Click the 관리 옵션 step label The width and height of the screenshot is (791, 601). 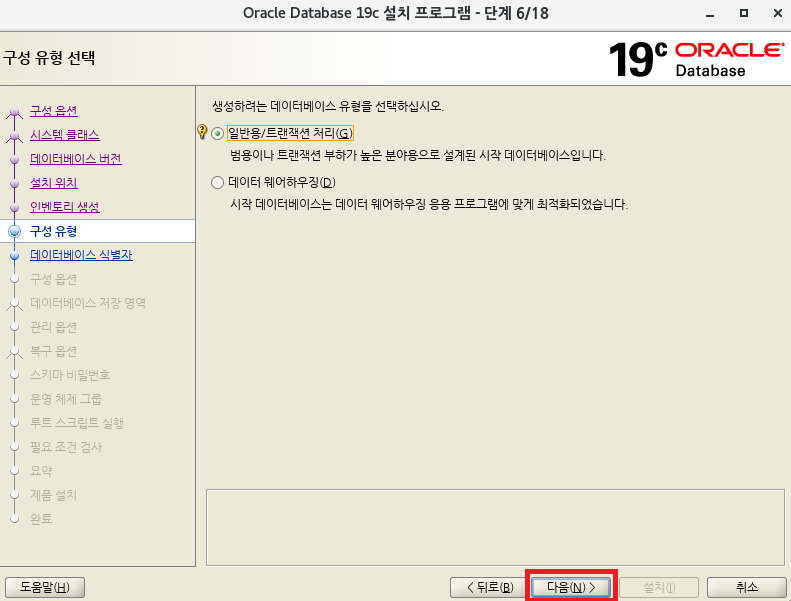click(x=53, y=327)
